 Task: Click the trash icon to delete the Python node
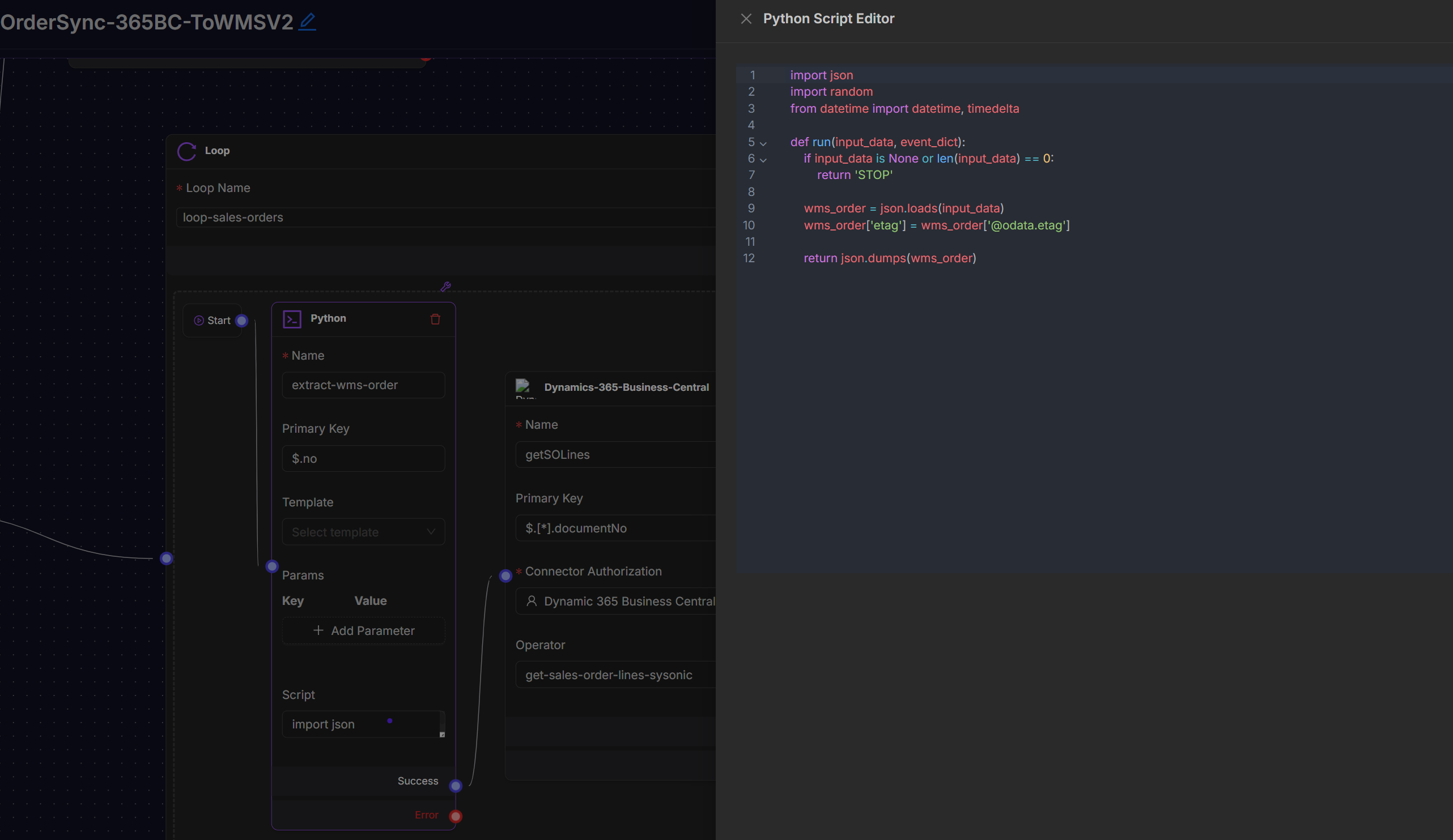tap(435, 318)
